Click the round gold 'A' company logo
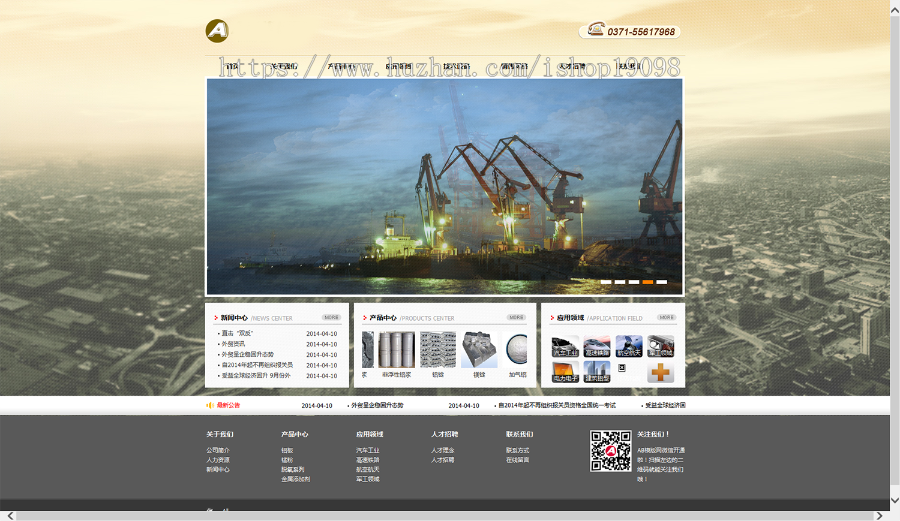900x521 pixels. coord(217,31)
